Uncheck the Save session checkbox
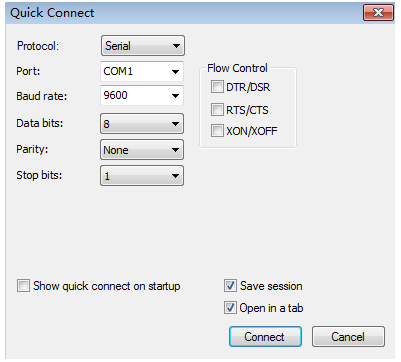 click(x=230, y=286)
